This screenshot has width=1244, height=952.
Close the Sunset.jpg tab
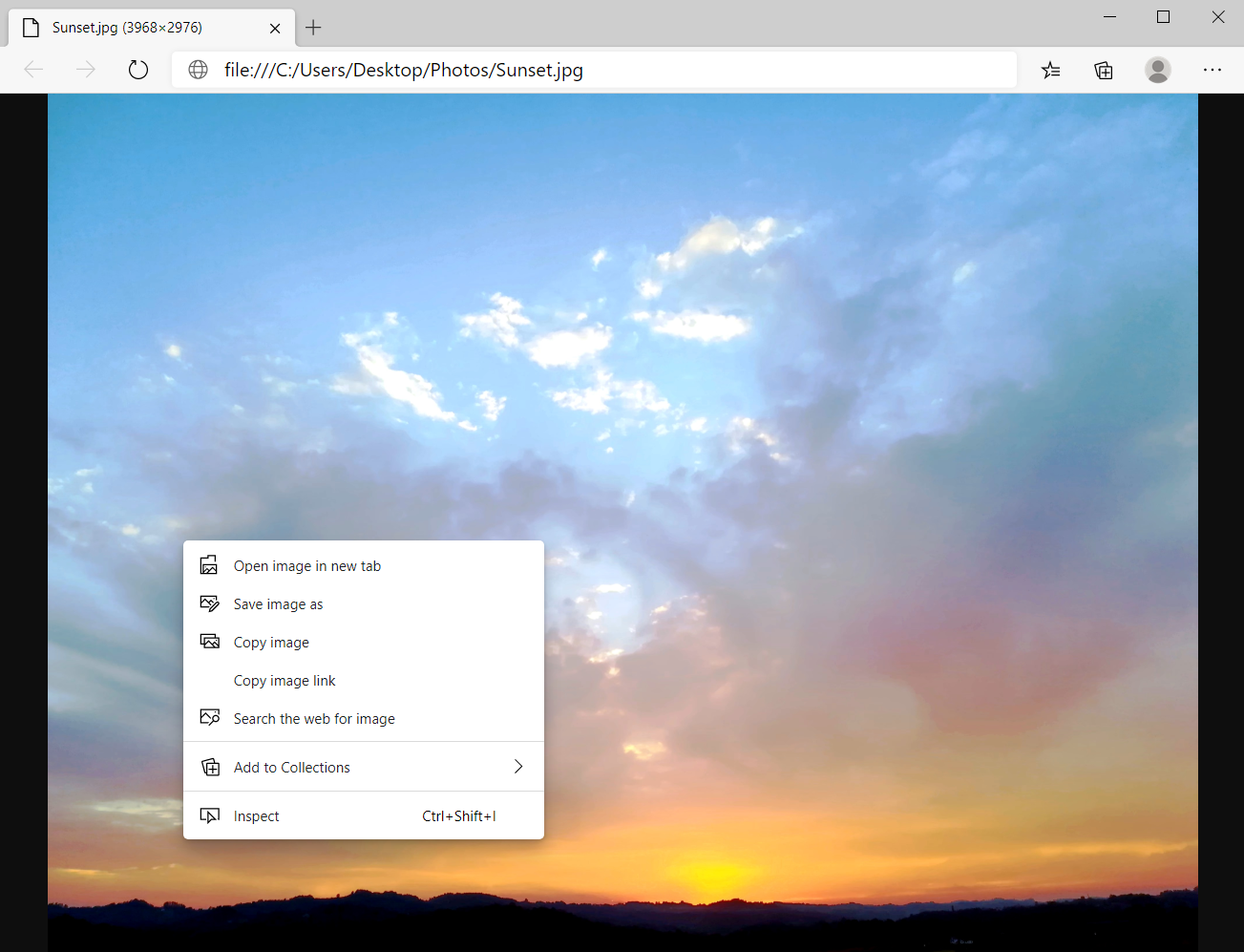(x=275, y=29)
